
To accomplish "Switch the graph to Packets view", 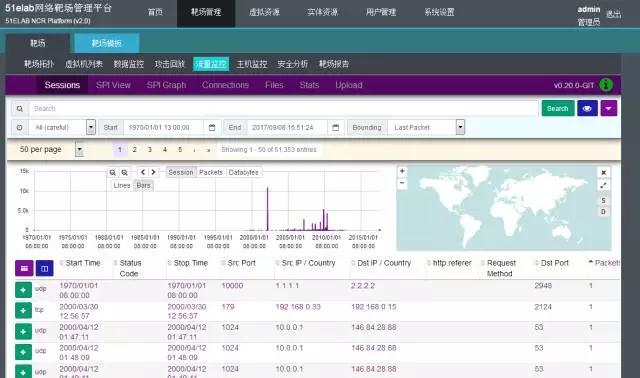I will tap(211, 172).
